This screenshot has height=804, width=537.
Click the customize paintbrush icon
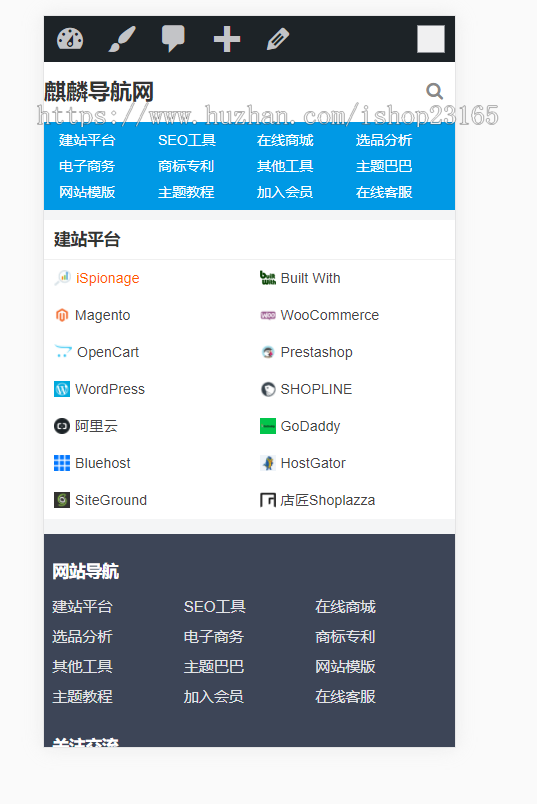pyautogui.click(x=122, y=39)
